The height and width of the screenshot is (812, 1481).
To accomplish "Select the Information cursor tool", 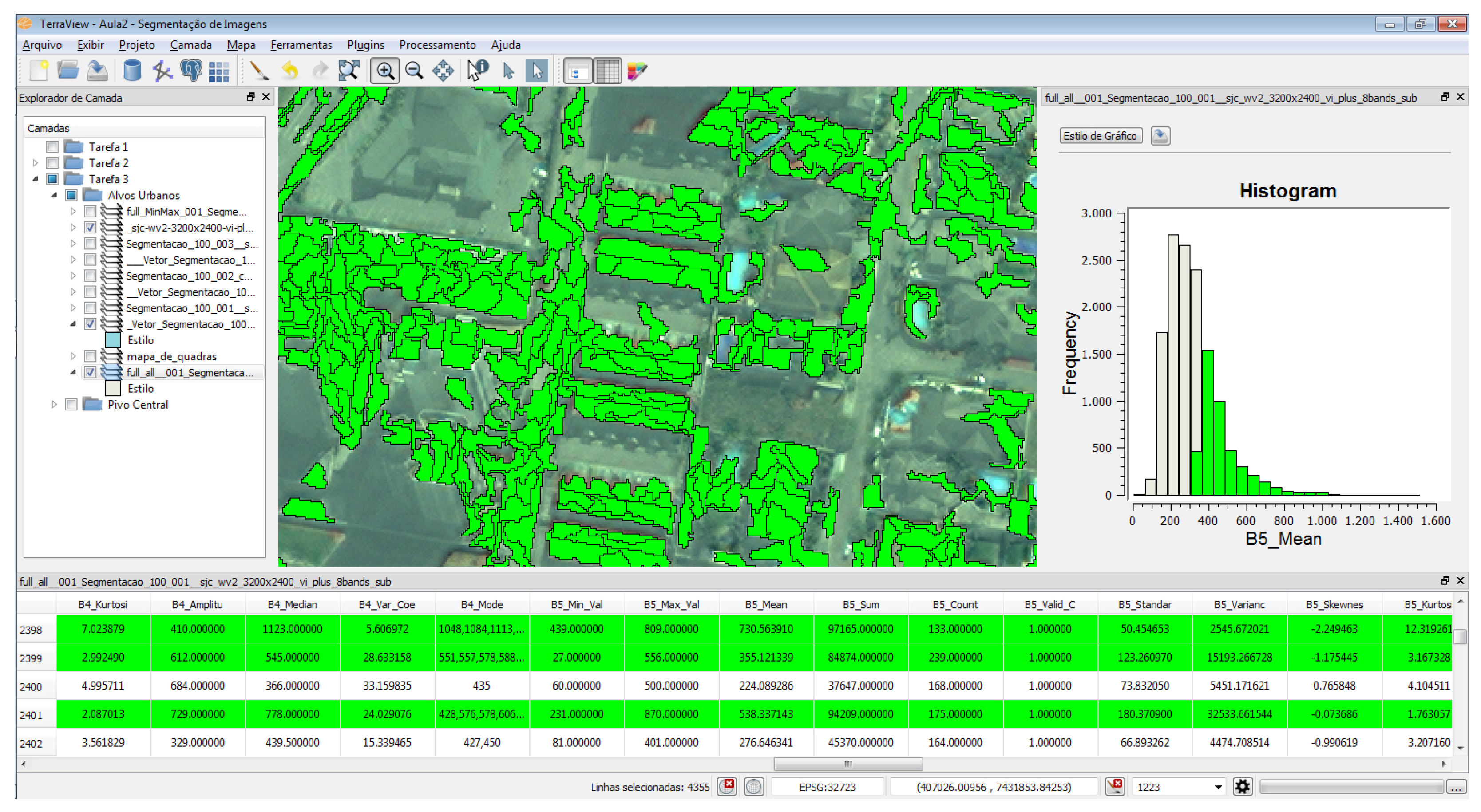I will pos(477,71).
